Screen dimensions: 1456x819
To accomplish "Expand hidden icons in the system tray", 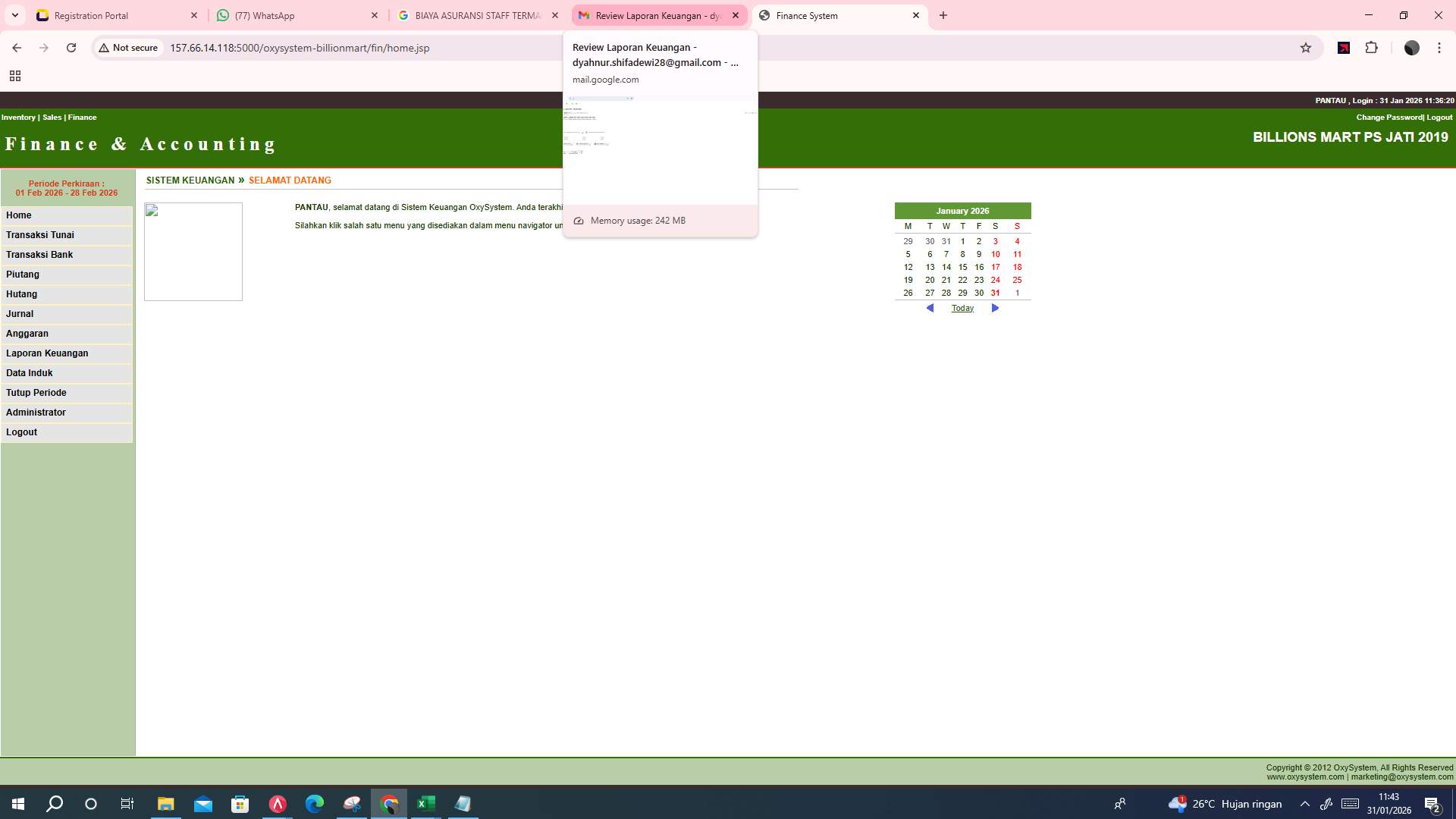I will 1303,803.
